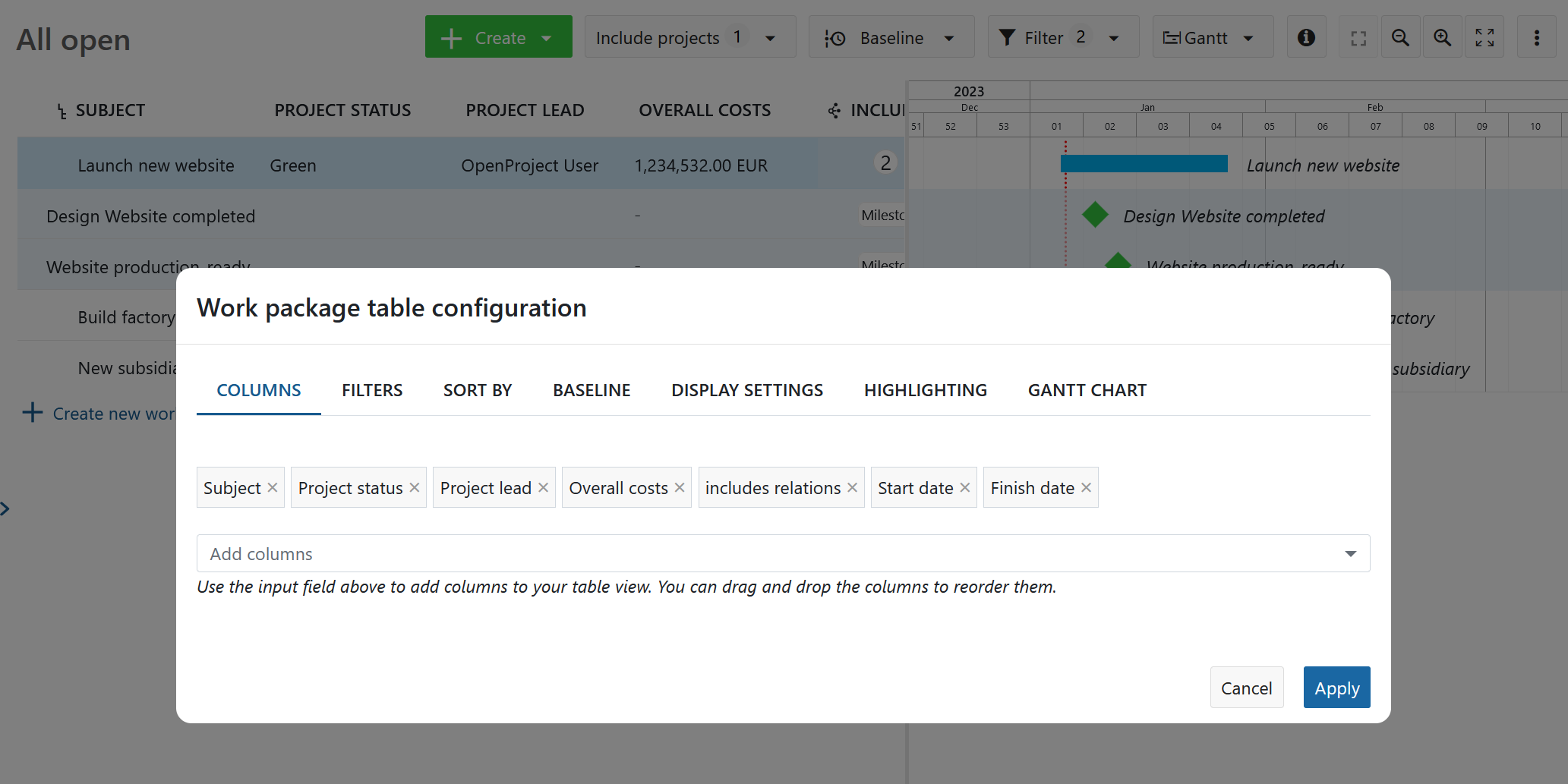Image resolution: width=1568 pixels, height=784 pixels.
Task: Remove the Project status column chip
Action: 414,487
